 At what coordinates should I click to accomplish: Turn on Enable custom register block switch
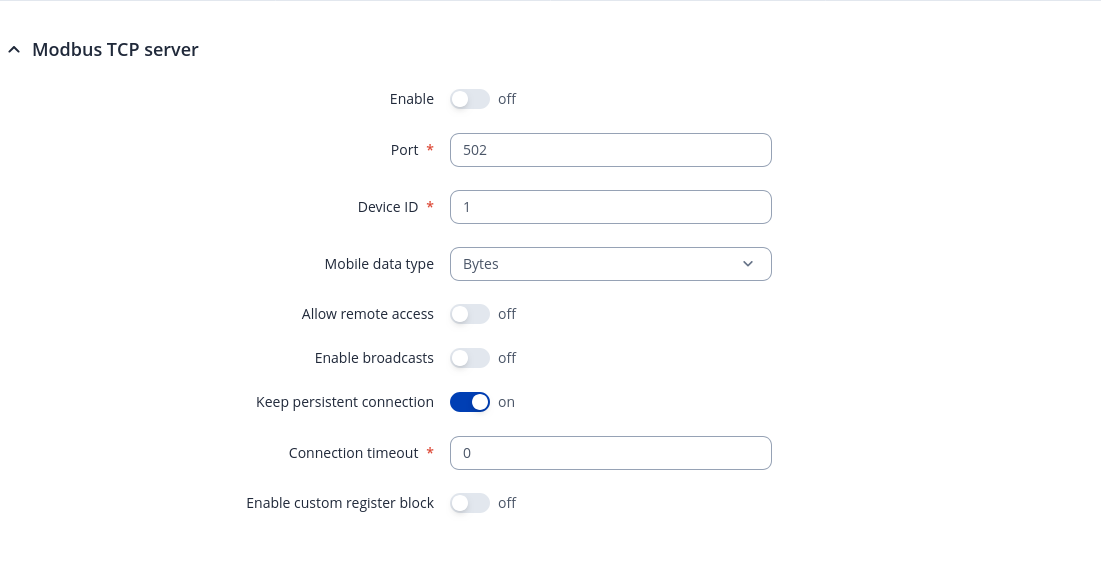[469, 503]
